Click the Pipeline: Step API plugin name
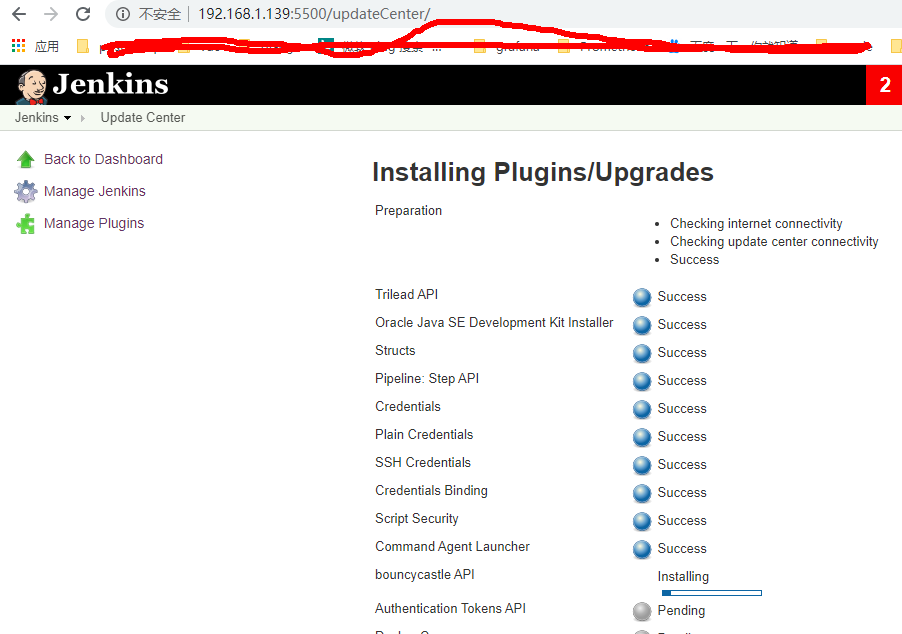This screenshot has height=634, width=902. click(427, 379)
